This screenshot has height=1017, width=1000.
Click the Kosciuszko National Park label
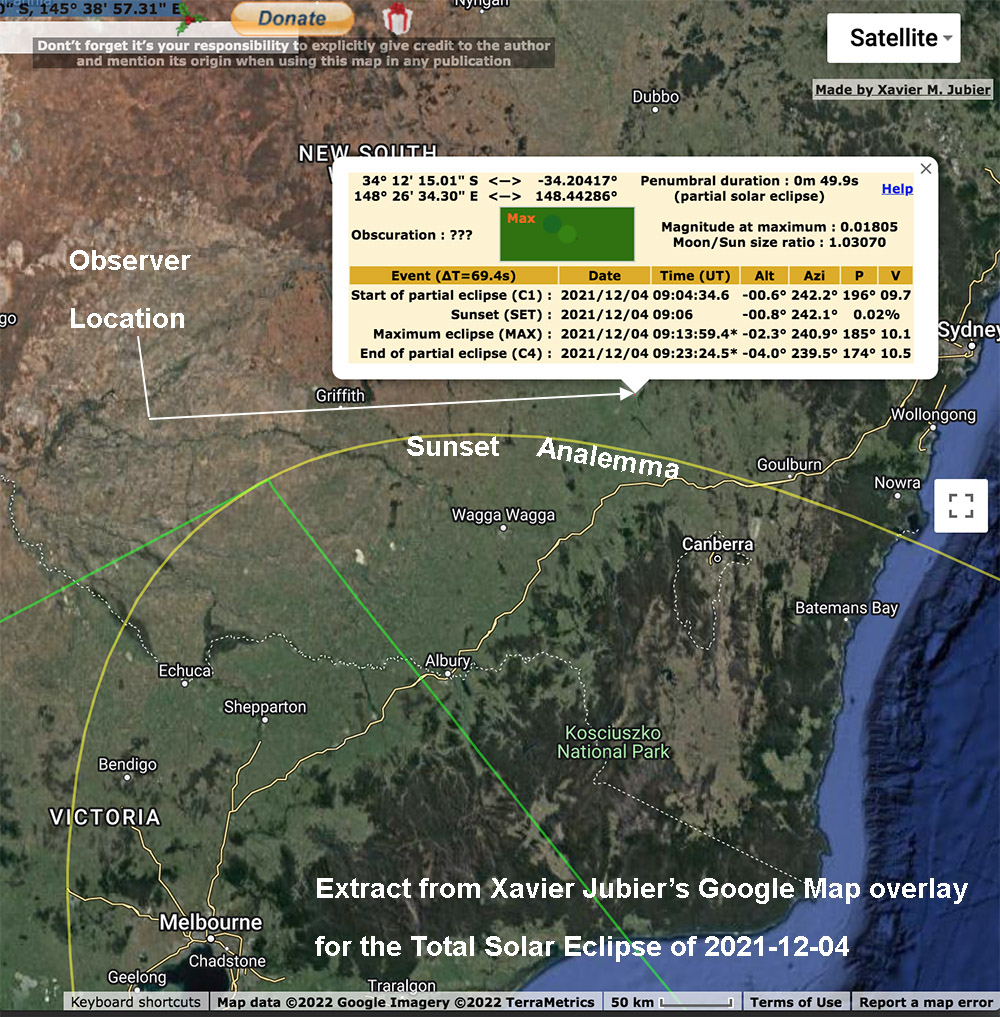[x=613, y=741]
